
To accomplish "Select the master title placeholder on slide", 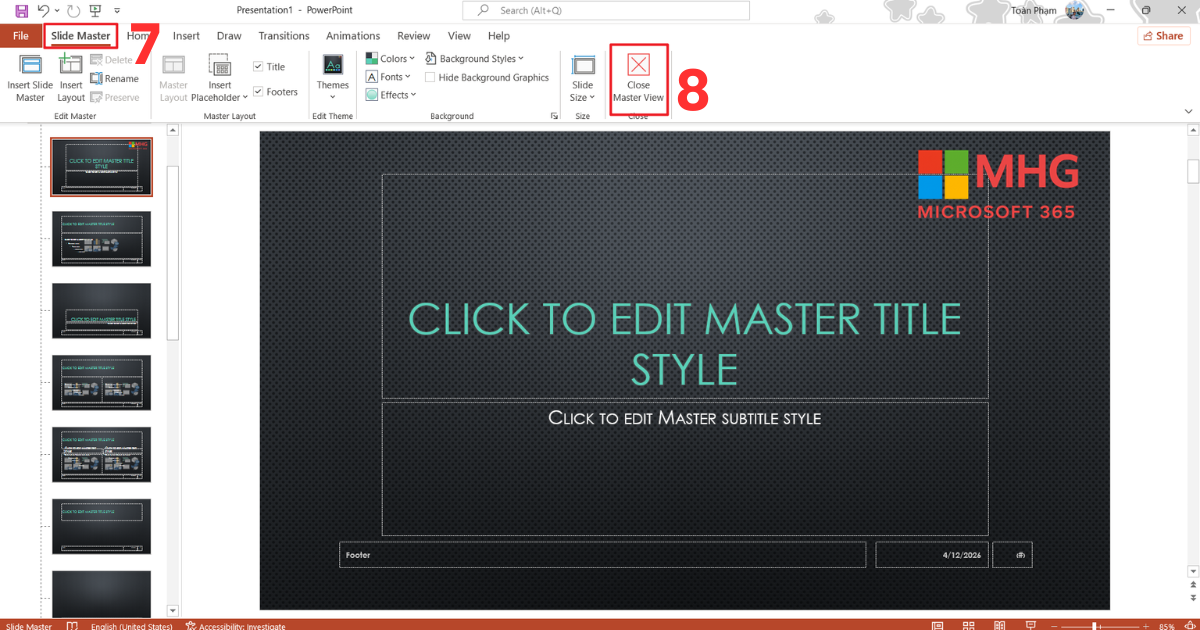I will tap(685, 286).
